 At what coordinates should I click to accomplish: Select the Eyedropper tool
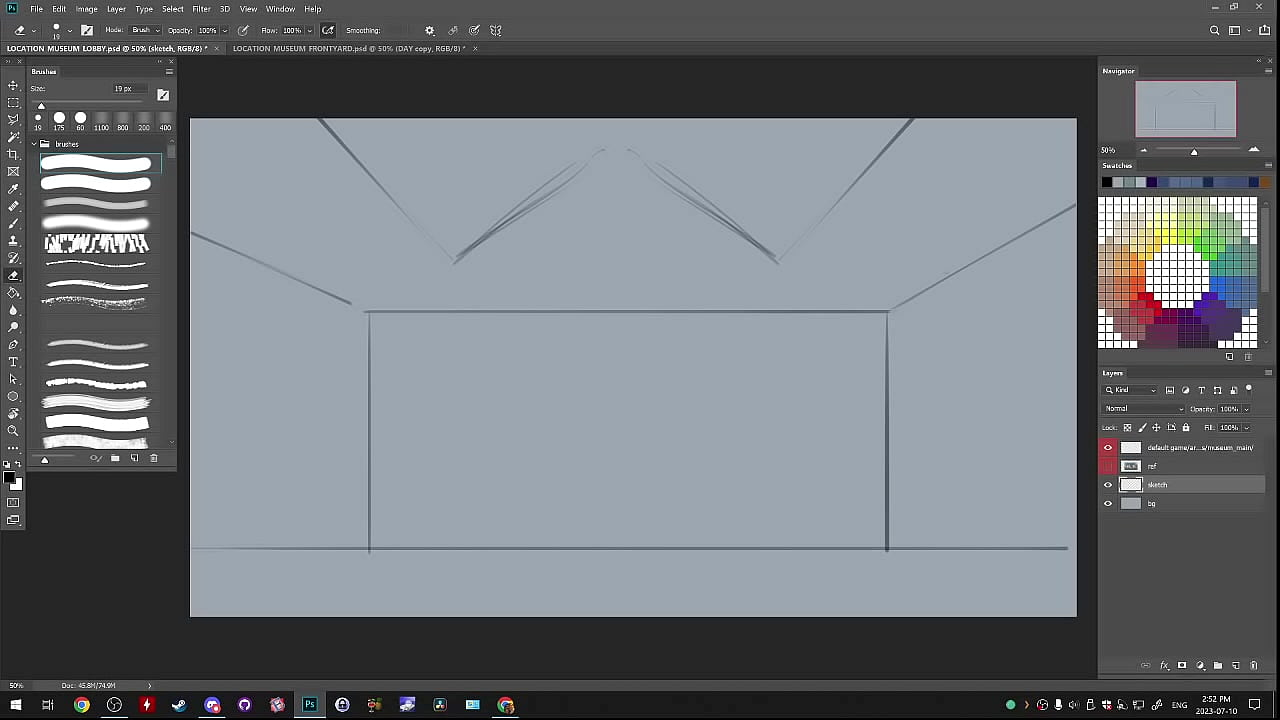coord(13,189)
